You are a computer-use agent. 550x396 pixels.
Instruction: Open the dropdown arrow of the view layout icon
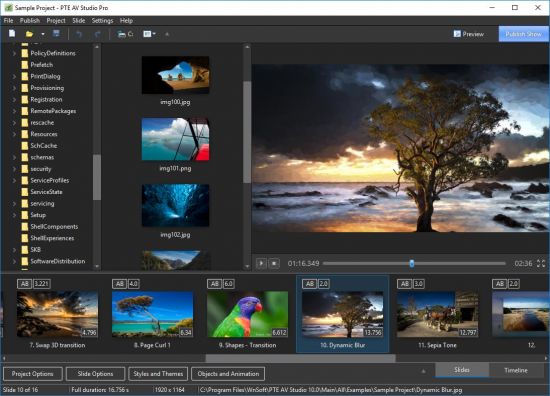[x=154, y=34]
